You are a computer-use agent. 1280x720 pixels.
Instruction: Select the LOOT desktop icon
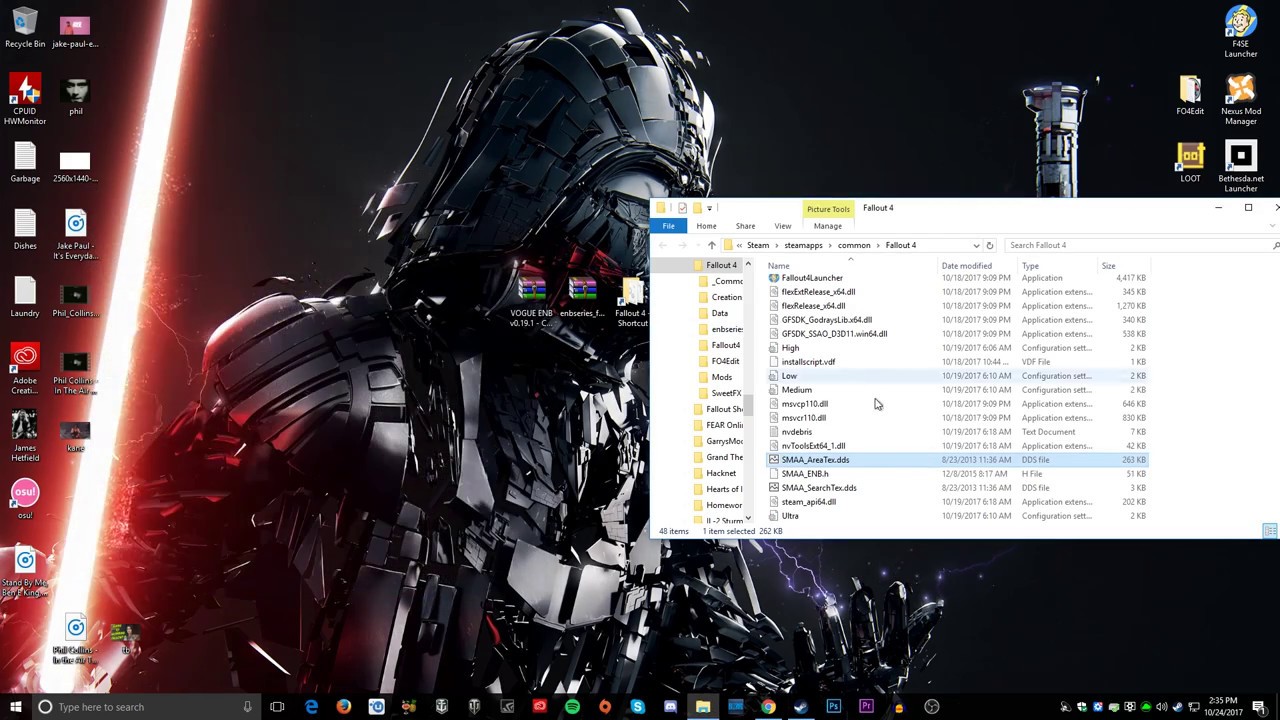pos(1190,163)
